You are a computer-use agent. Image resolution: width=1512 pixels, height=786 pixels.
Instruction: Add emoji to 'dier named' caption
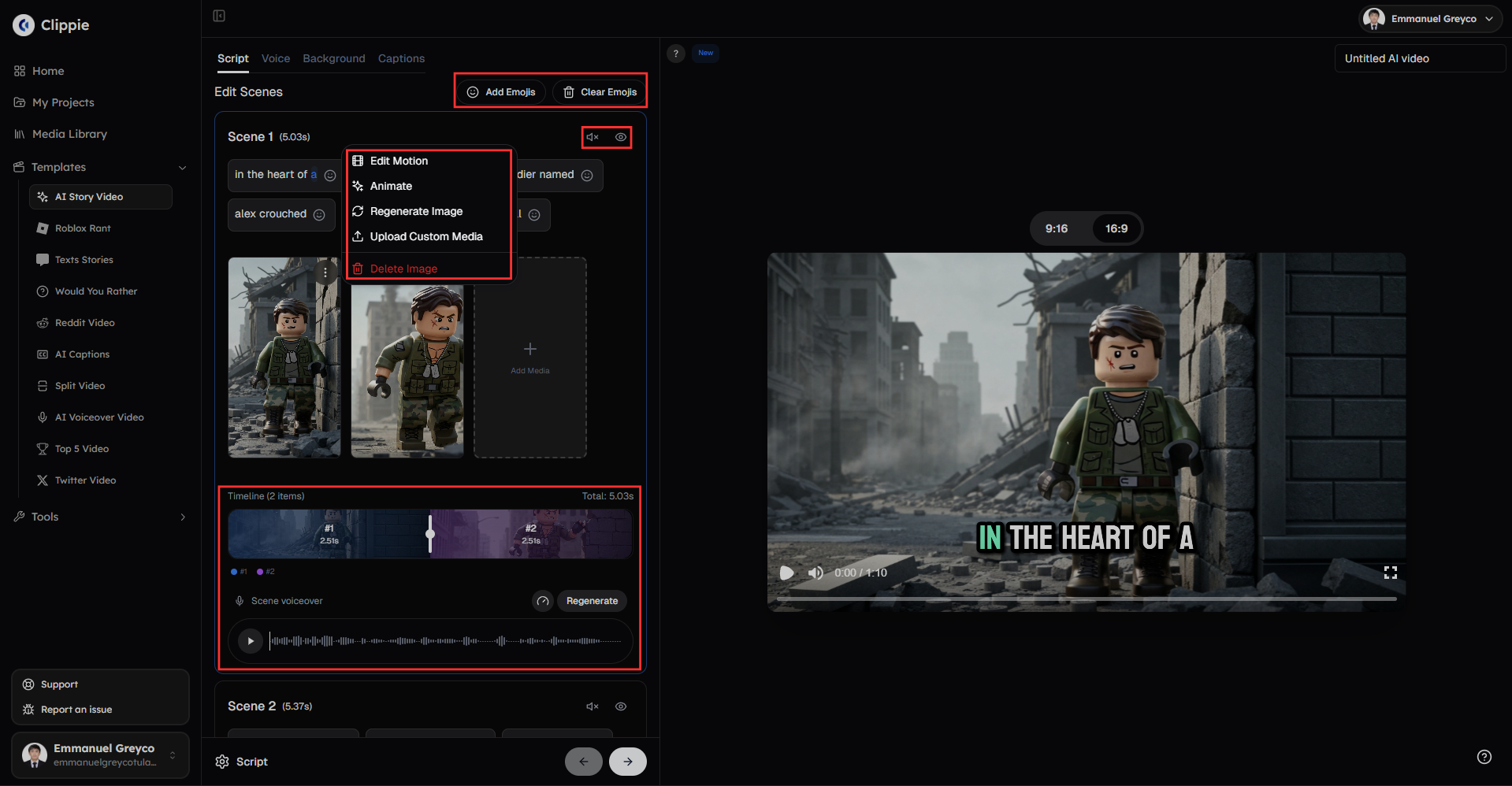[587, 176]
